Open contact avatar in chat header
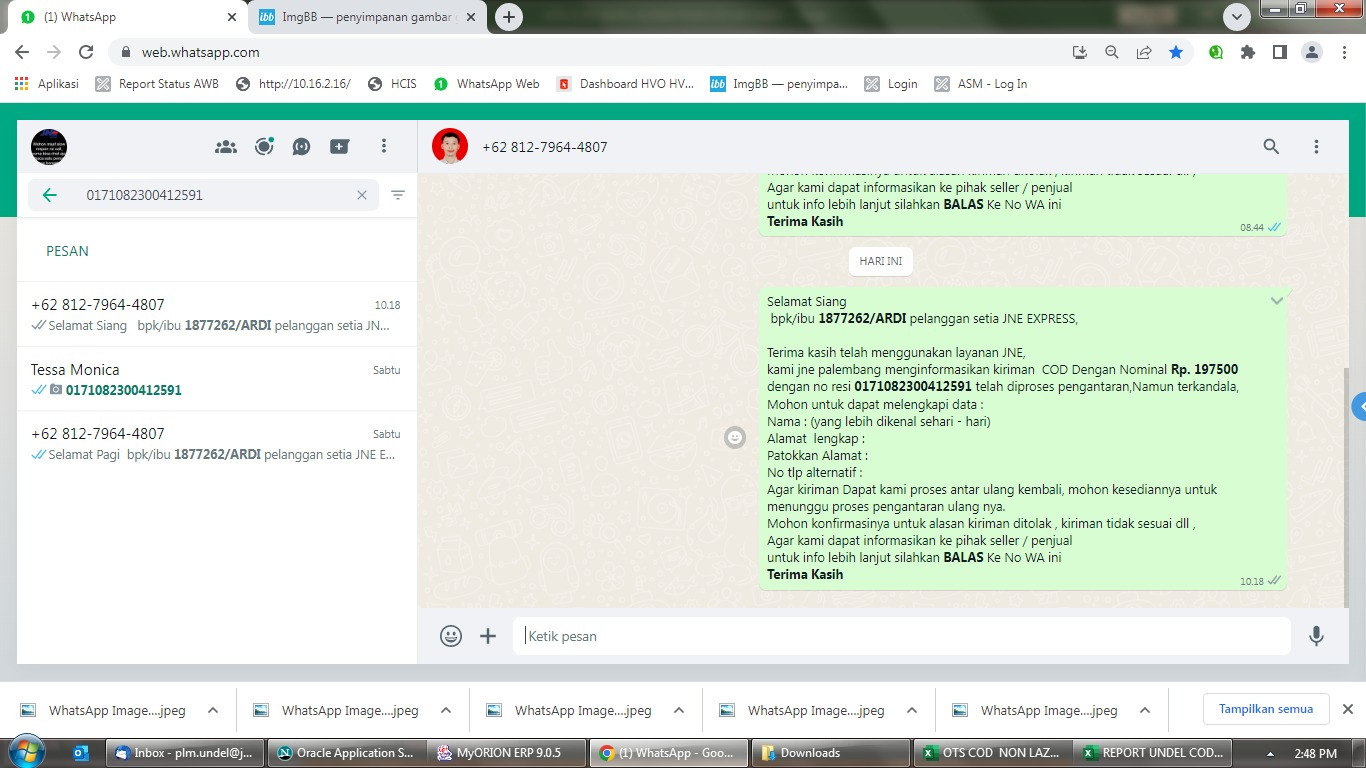 [450, 146]
